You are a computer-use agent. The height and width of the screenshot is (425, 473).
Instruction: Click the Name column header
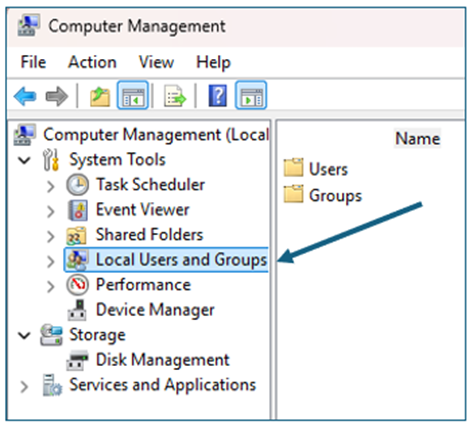417,138
